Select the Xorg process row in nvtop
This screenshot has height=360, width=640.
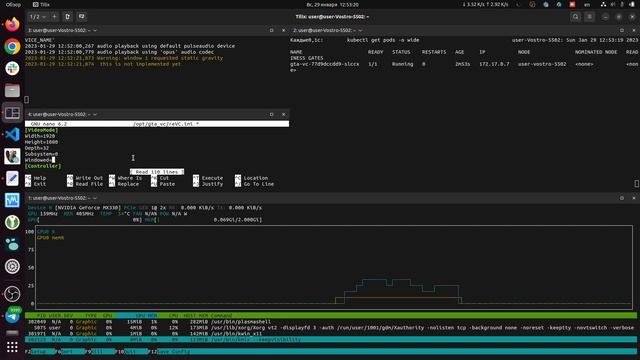[331, 328]
